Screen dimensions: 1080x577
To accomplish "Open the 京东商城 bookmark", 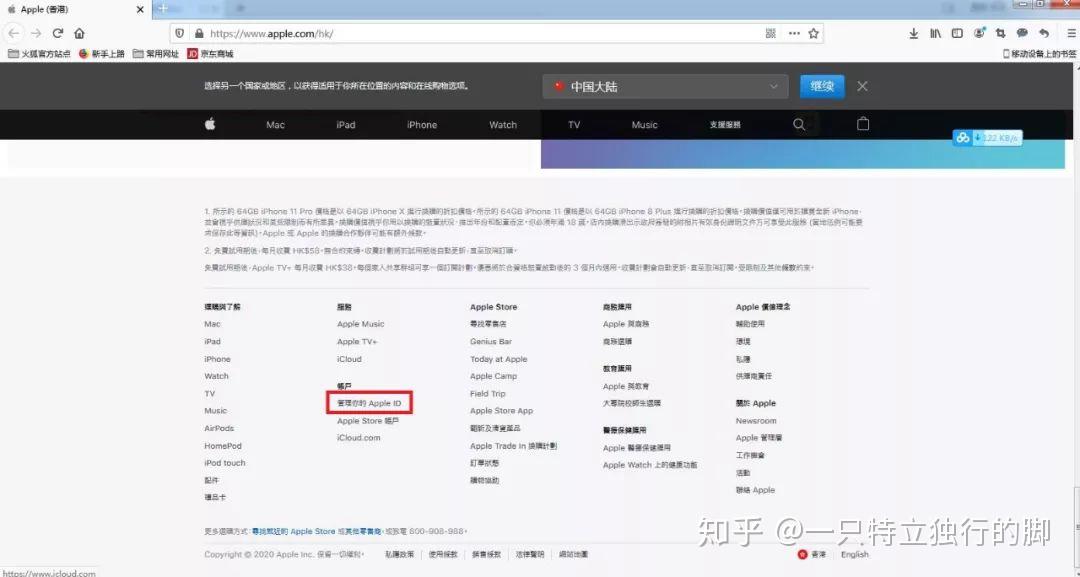I will pos(211,54).
